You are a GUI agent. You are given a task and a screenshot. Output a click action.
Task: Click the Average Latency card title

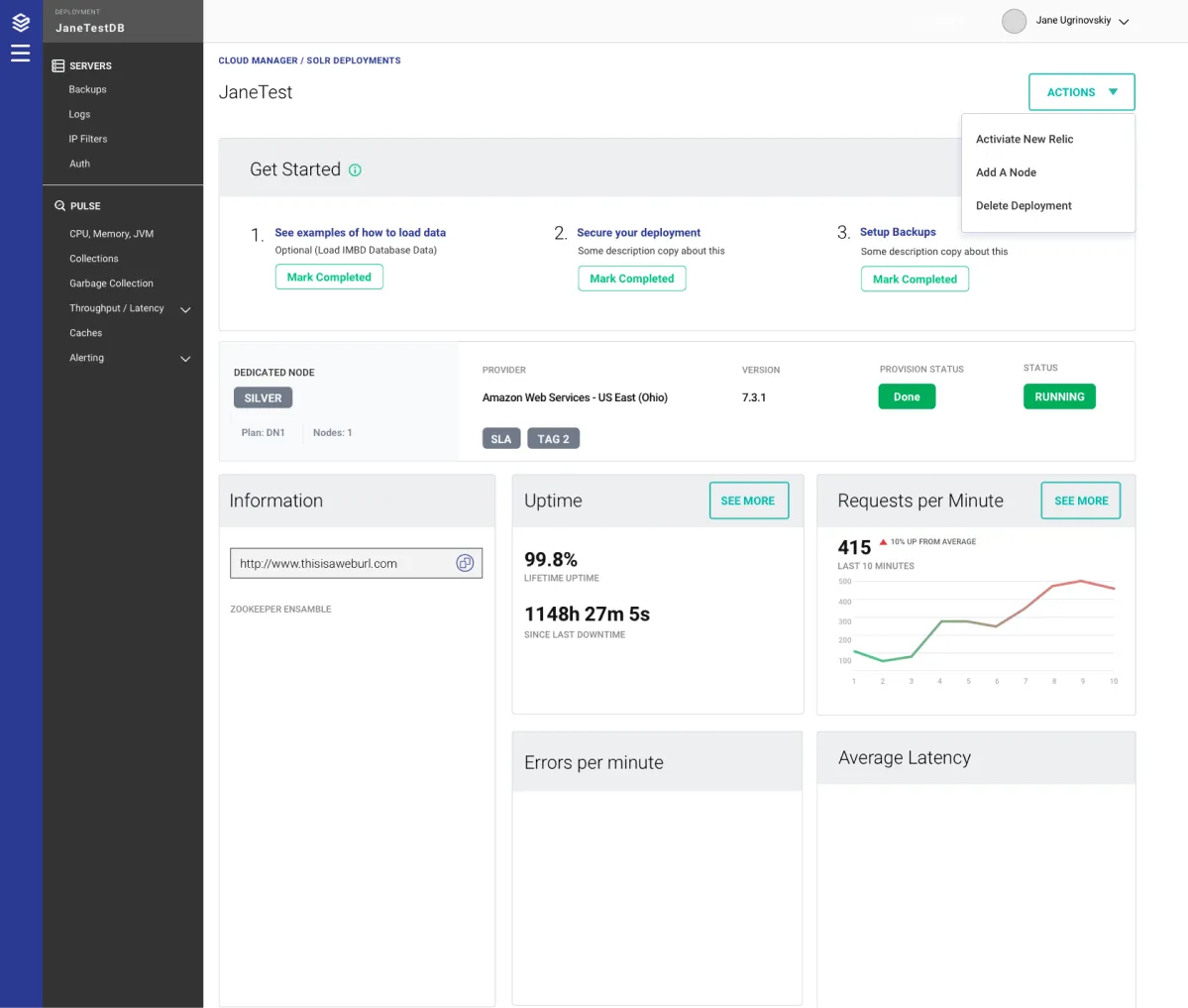tap(904, 758)
